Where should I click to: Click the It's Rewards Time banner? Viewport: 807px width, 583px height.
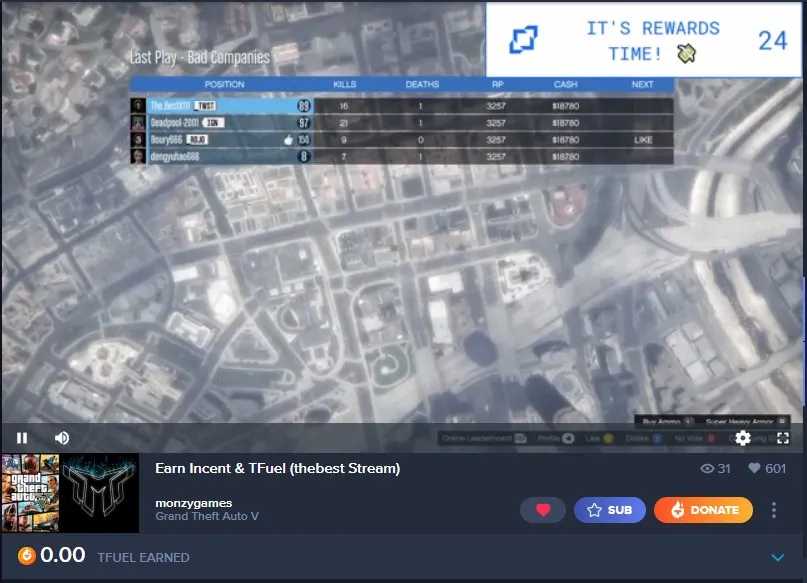tap(643, 40)
